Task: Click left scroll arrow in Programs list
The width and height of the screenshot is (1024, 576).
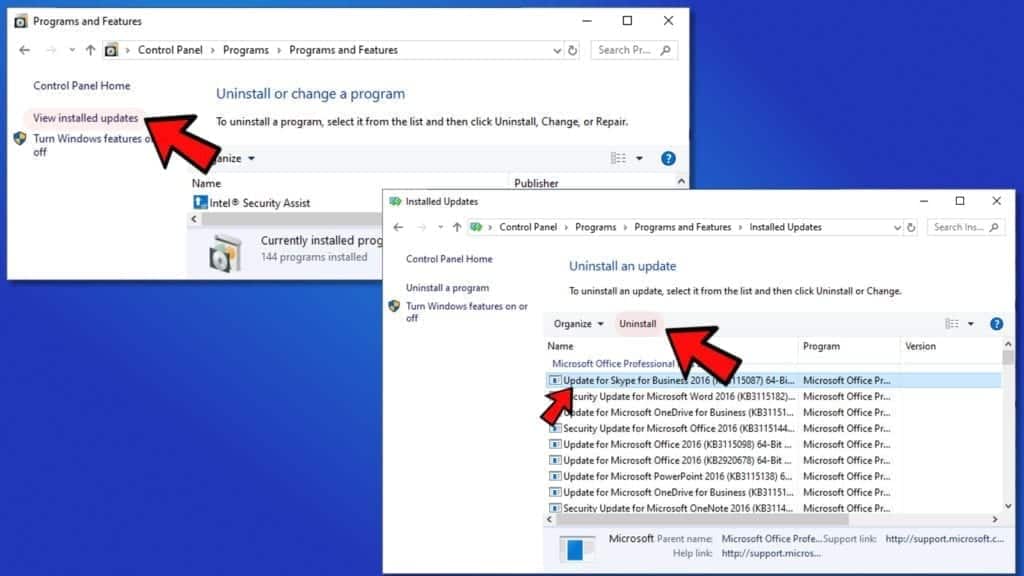Action: 194,219
